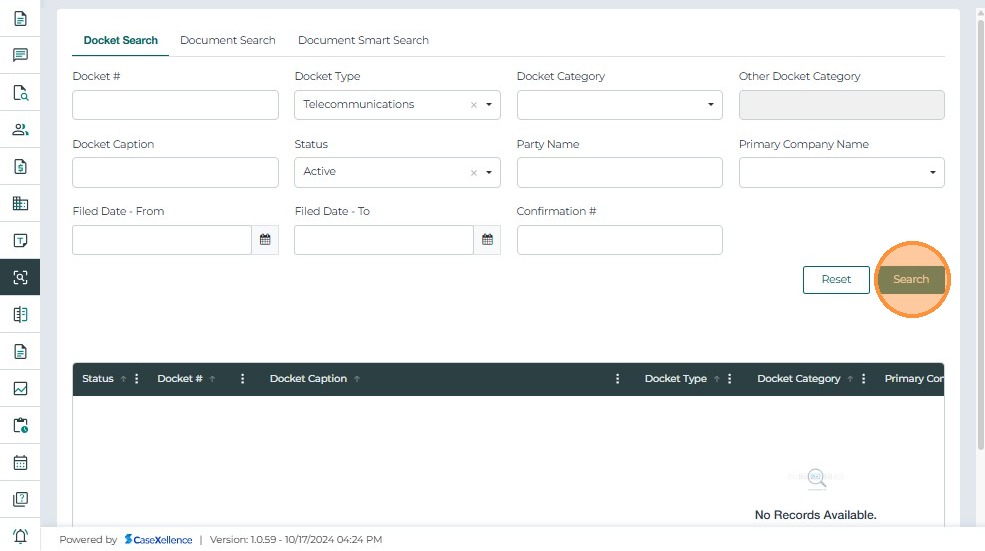985x551 pixels.
Task: Click the Party Name input field
Action: 619,172
